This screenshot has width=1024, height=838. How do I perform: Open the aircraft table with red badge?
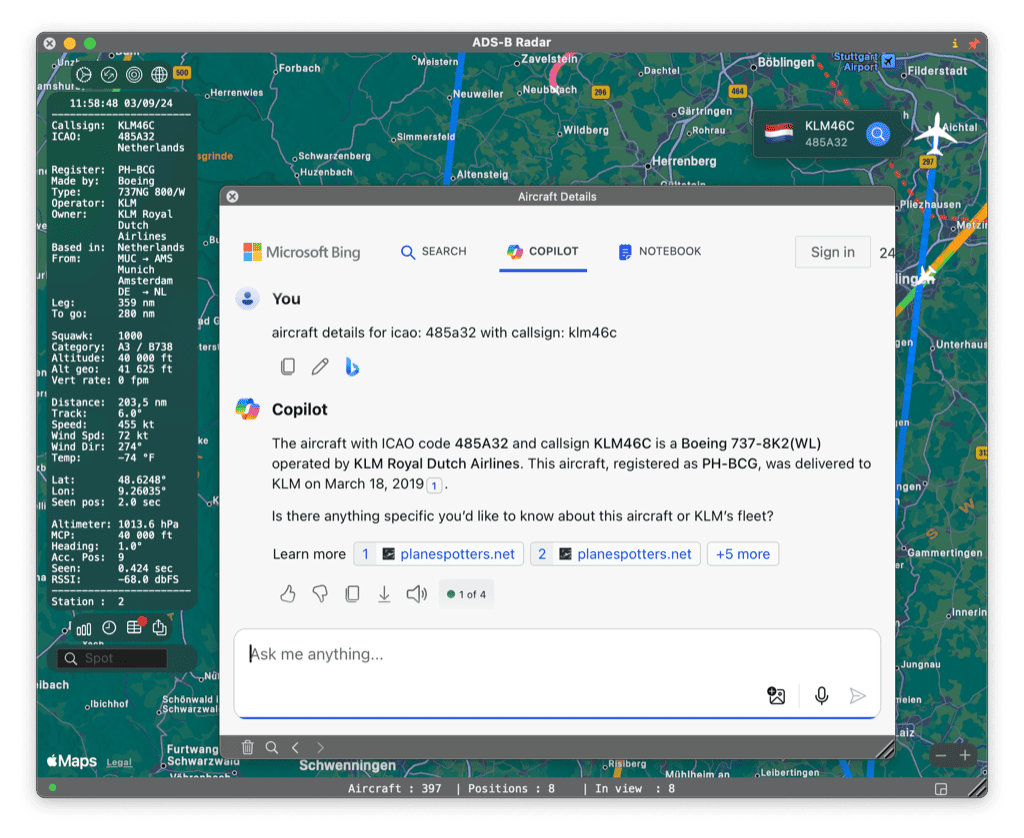point(133,628)
